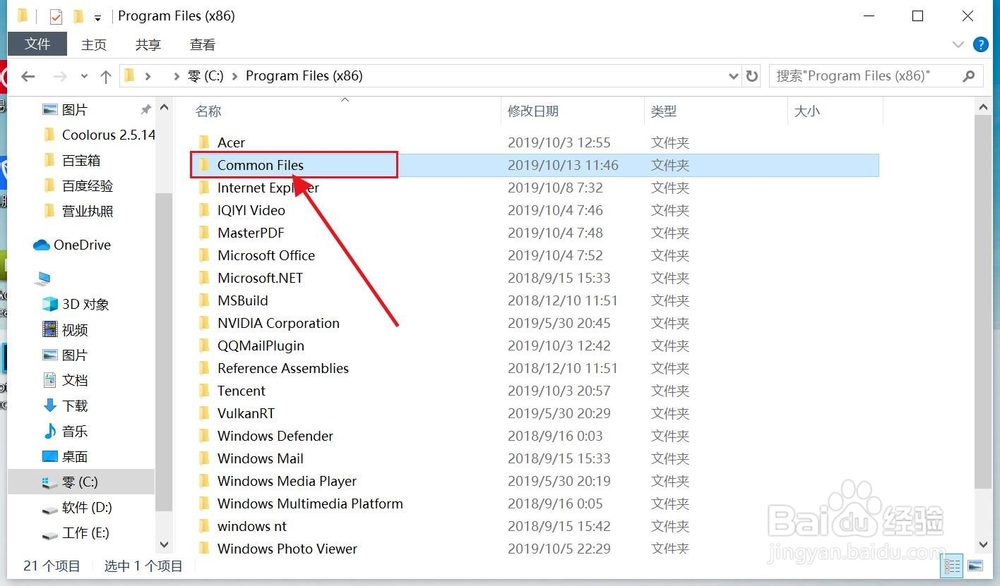Open 下载 in navigation pane
1000x586 pixels.
[x=75, y=406]
